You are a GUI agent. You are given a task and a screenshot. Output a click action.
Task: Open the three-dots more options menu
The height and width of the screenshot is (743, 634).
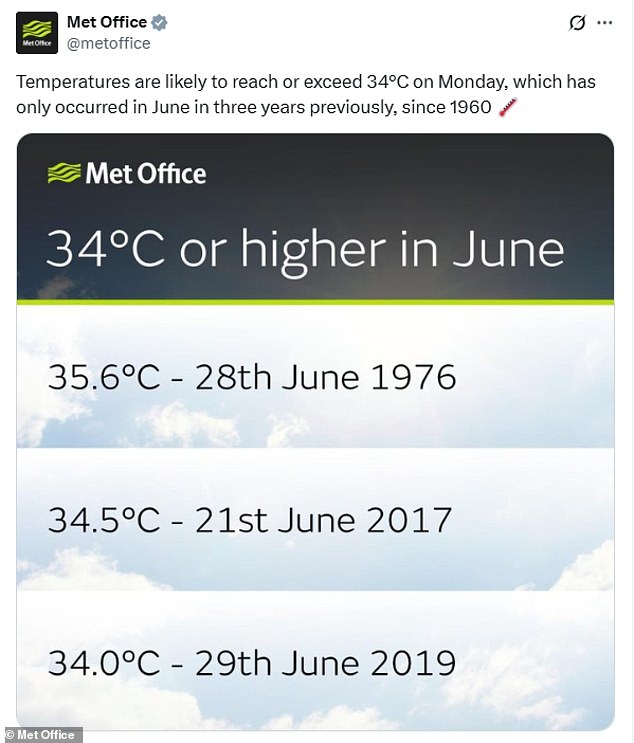coord(605,22)
